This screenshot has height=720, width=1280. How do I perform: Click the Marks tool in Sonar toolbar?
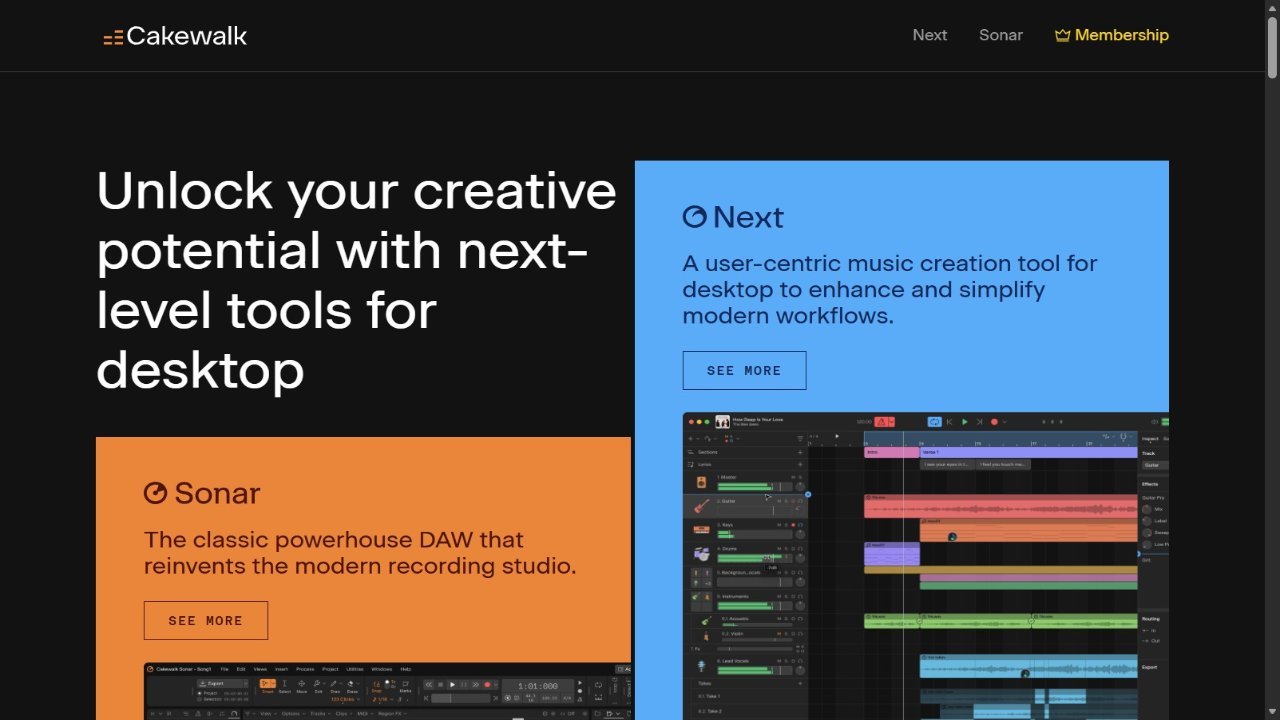click(x=405, y=686)
